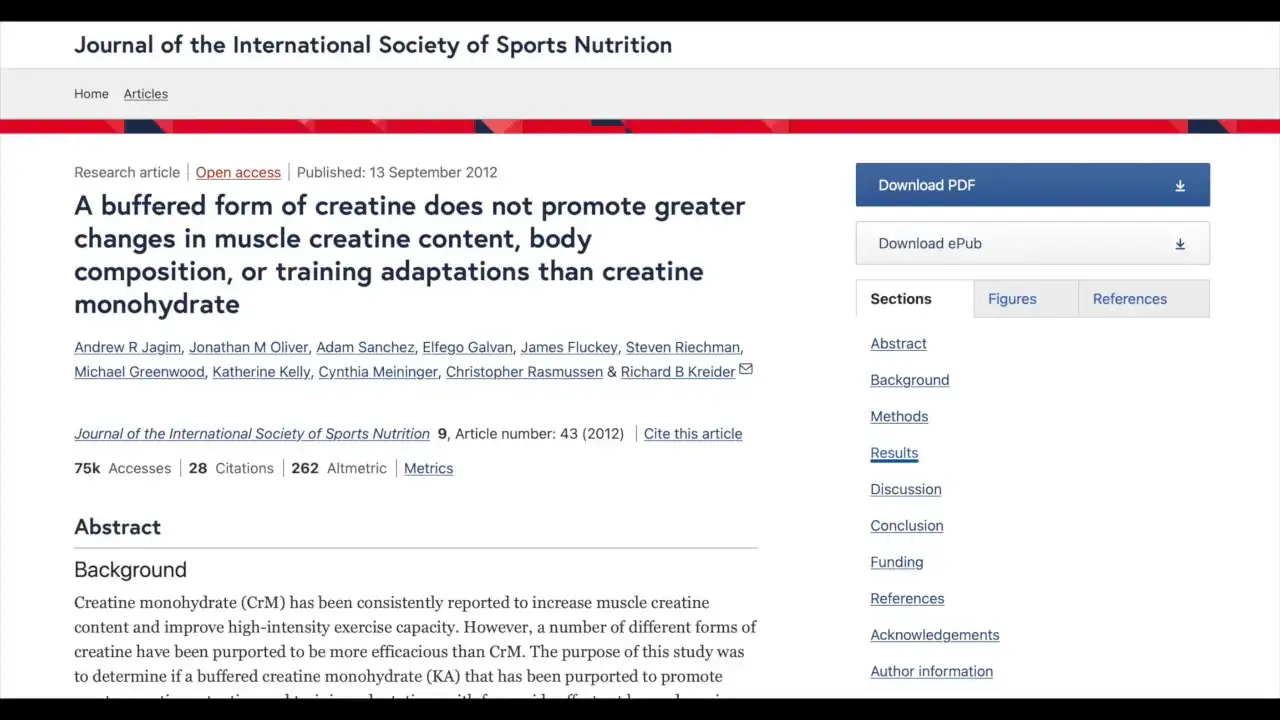Click the Article number: 43 (2012) text
The height and width of the screenshot is (720, 1280).
[540, 434]
